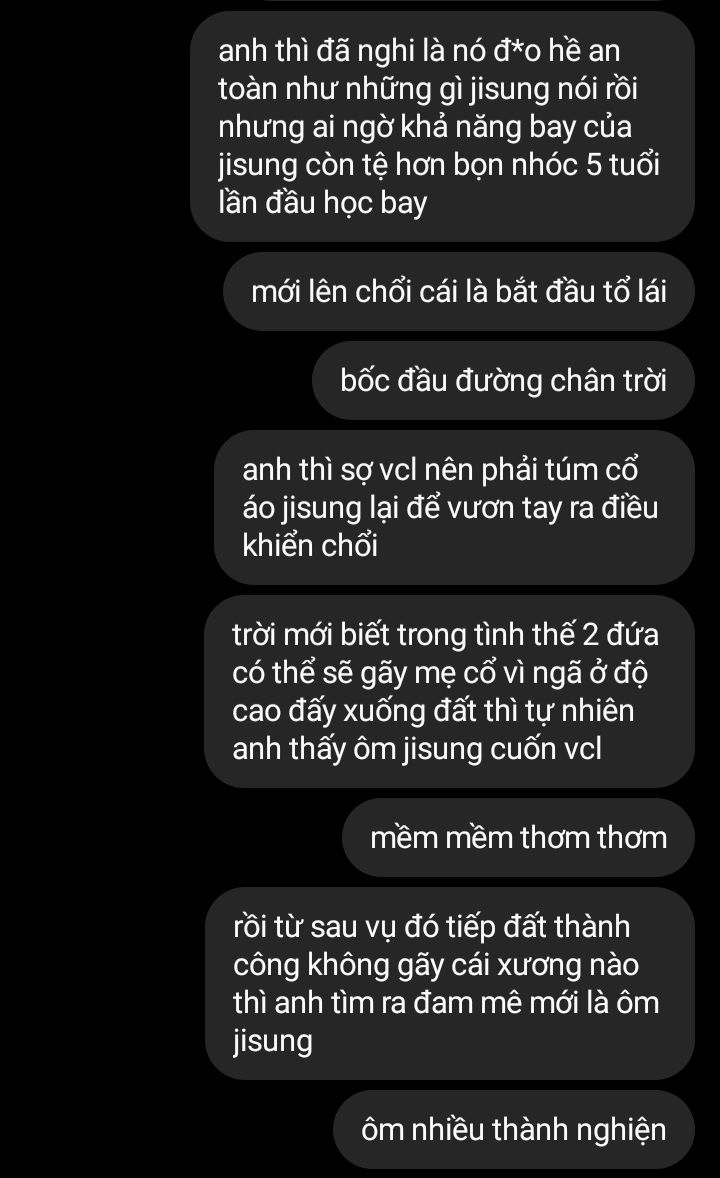
Task: Tap the "bốc đầu đường chân trời" message
Action: click(503, 380)
